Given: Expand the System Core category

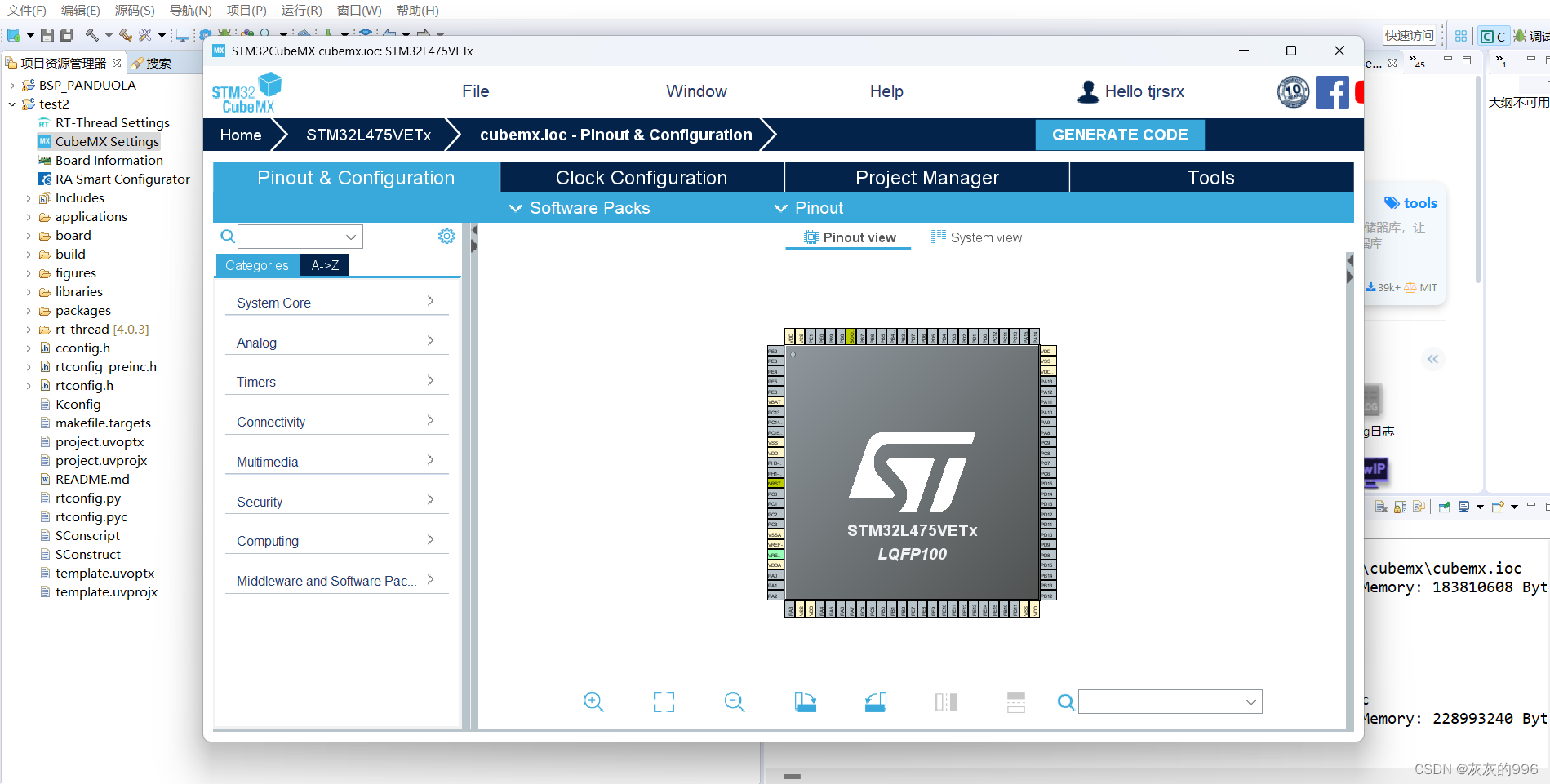Looking at the screenshot, I should click(336, 302).
